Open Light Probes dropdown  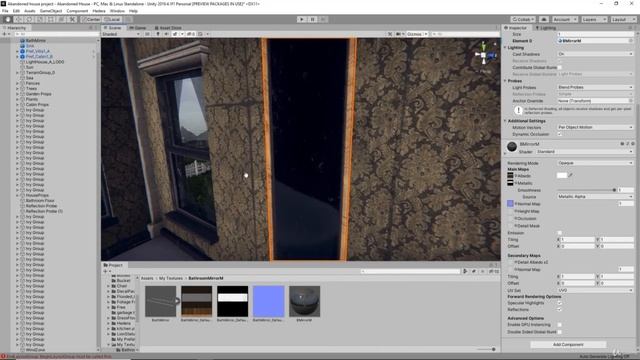[x=596, y=87]
